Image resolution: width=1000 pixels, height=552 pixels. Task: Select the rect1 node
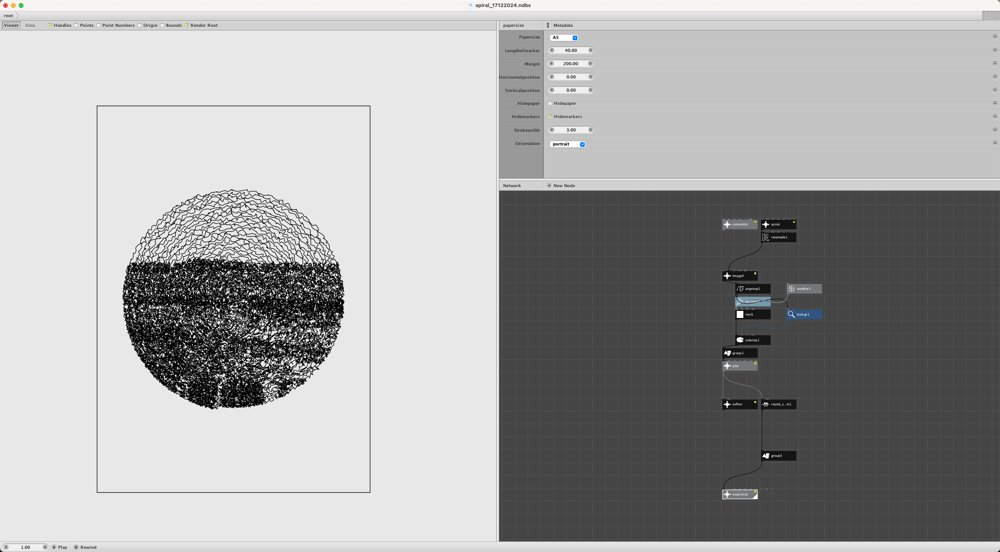[753, 314]
